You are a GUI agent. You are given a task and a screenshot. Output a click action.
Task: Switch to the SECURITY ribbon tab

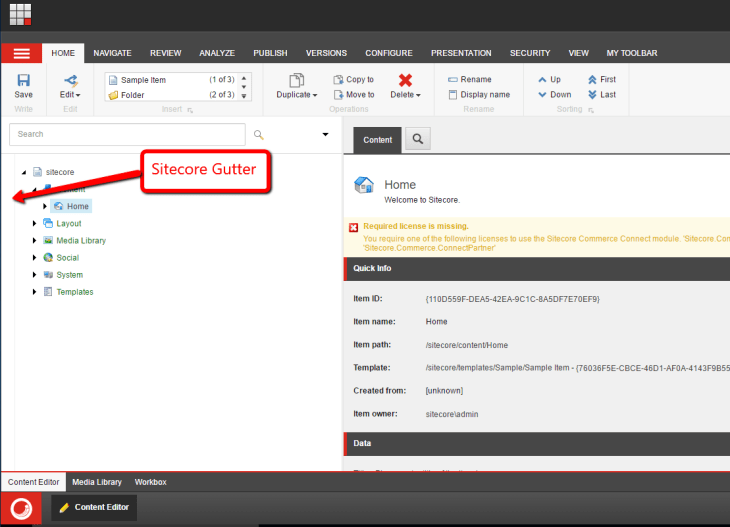tap(530, 53)
